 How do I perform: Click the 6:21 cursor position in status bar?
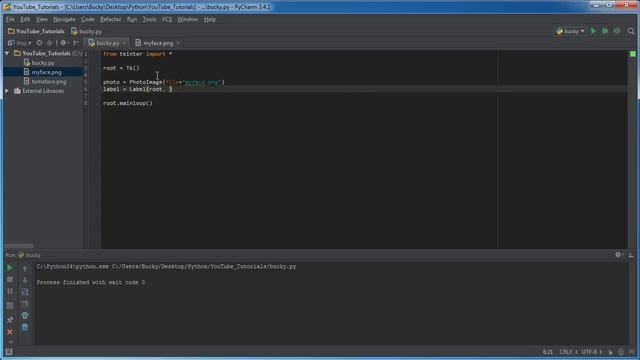(x=547, y=352)
